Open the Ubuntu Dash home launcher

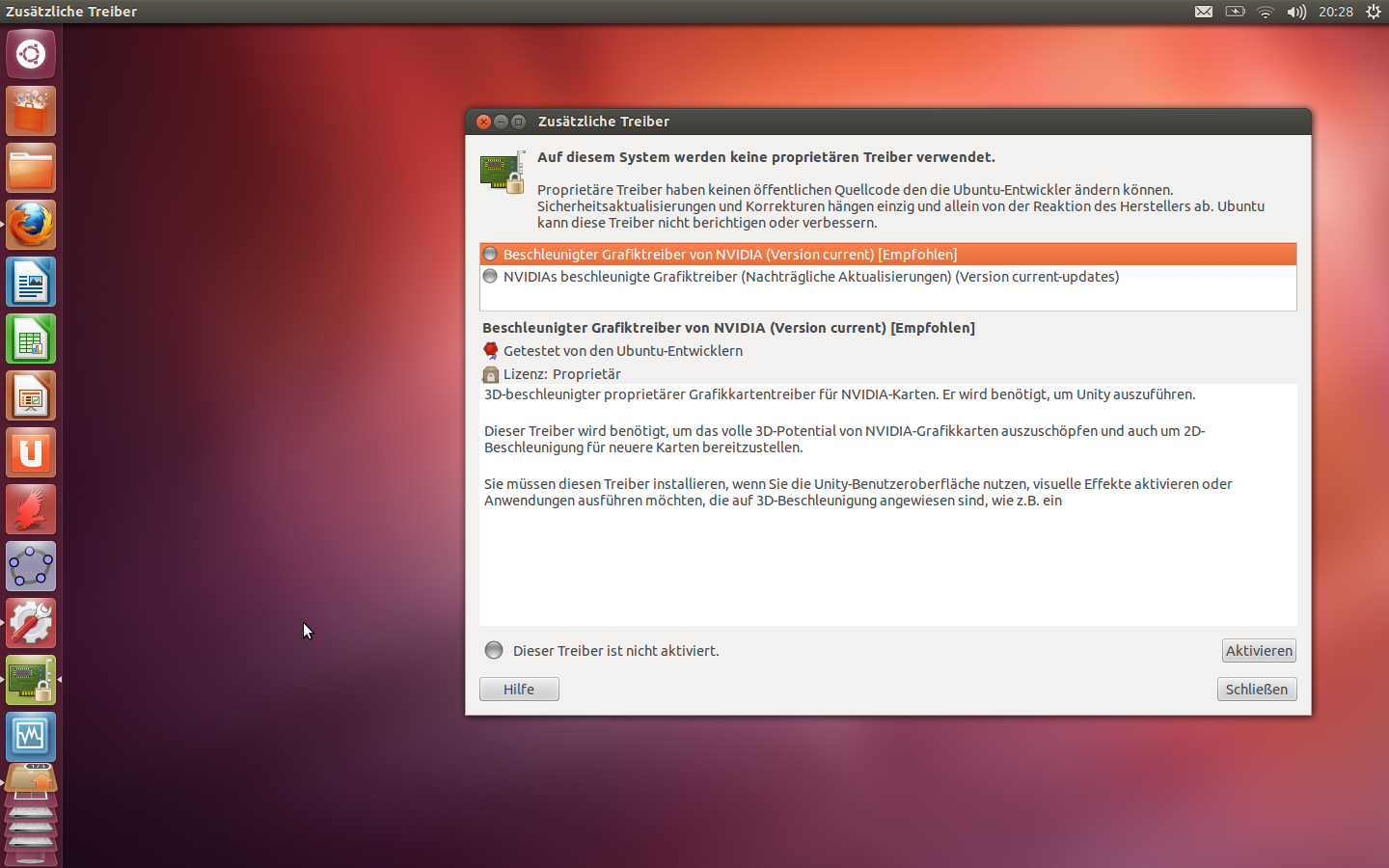pos(31,54)
